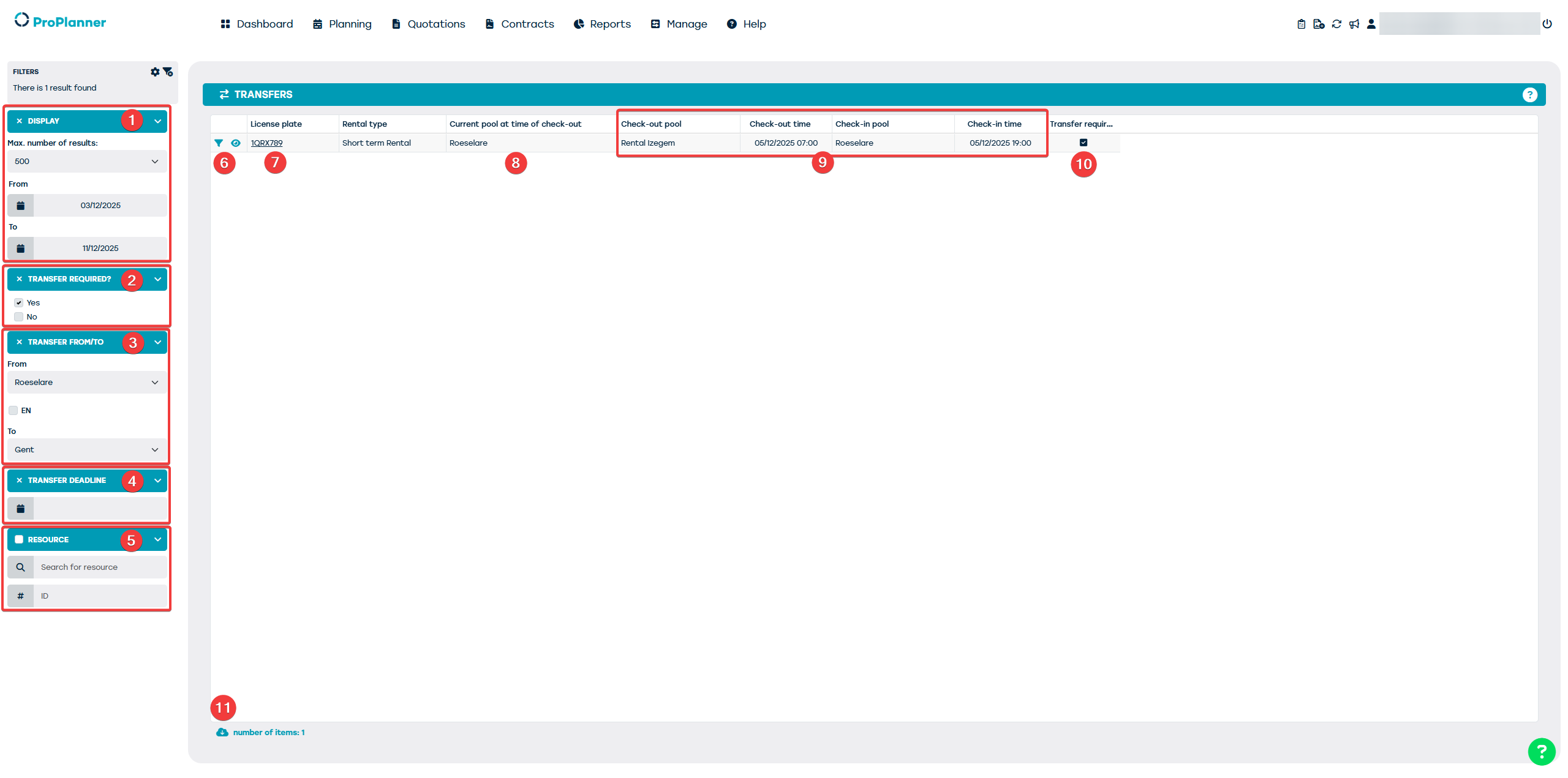Open the megaphone announcements icon

(x=1354, y=24)
